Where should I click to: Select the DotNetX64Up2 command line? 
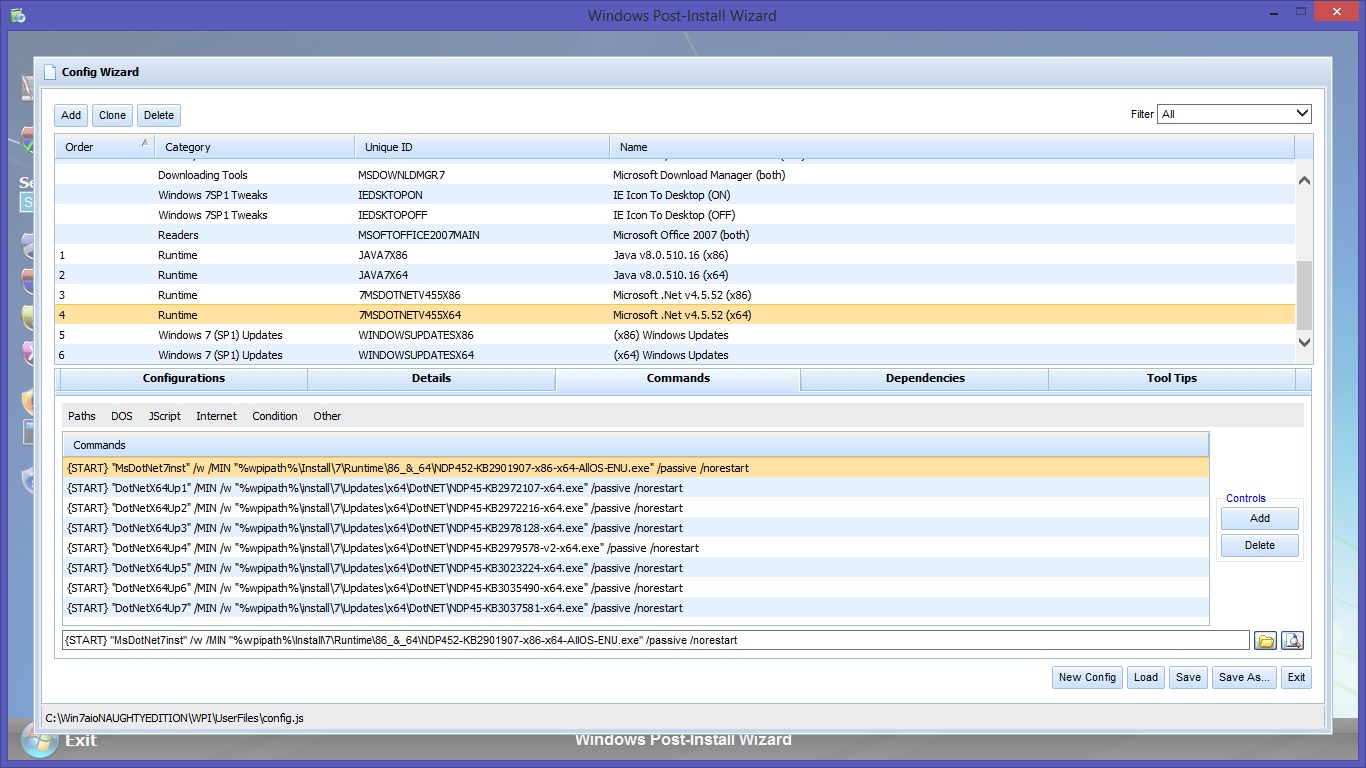pyautogui.click(x=636, y=508)
